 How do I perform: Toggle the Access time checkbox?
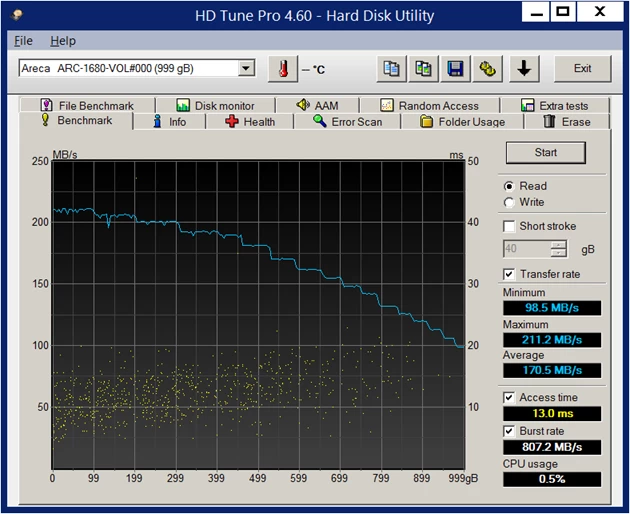click(x=509, y=397)
